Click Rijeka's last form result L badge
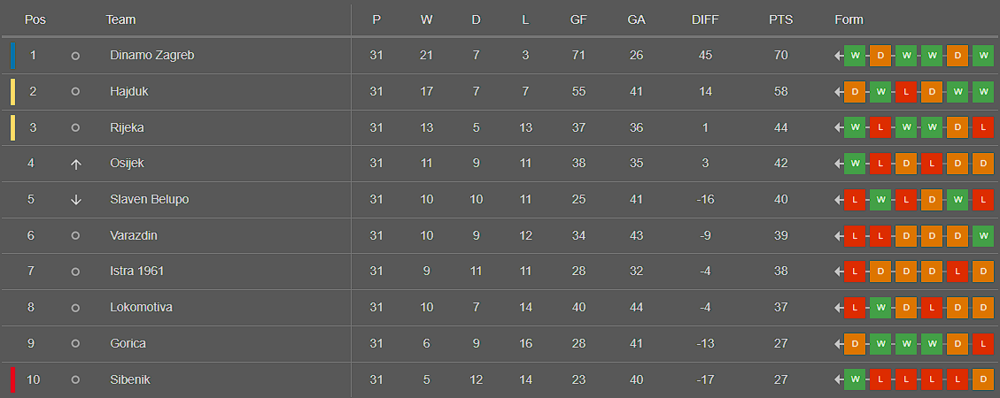This screenshot has height=398, width=1000. (983, 128)
